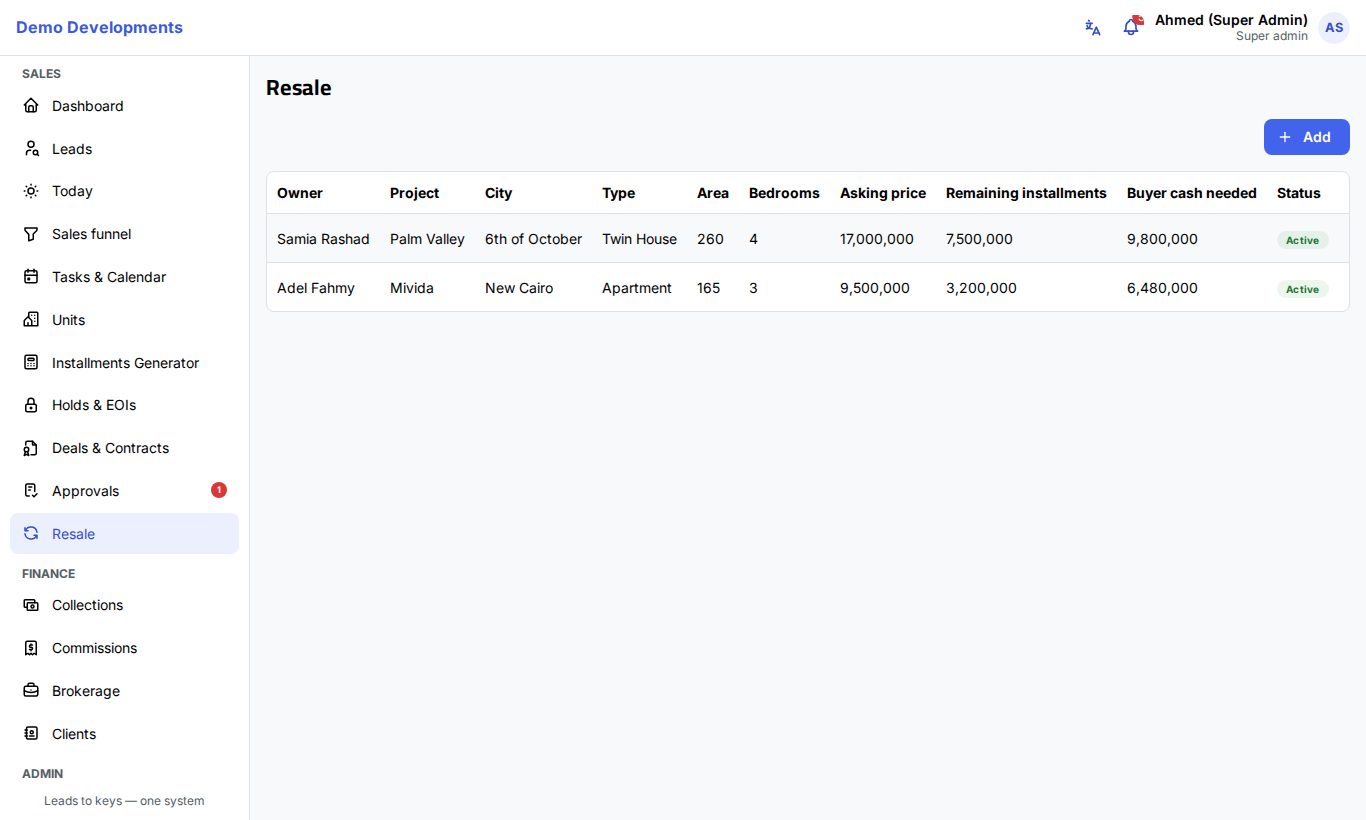Click the Today sun icon
1366x820 pixels.
31,191
